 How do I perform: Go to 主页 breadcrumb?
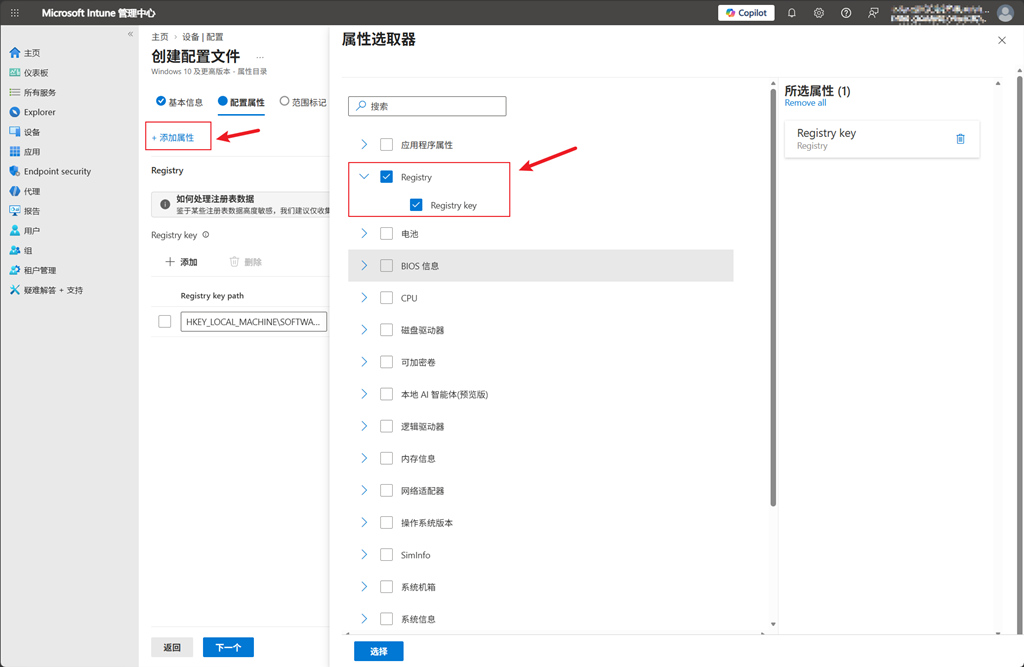point(160,37)
